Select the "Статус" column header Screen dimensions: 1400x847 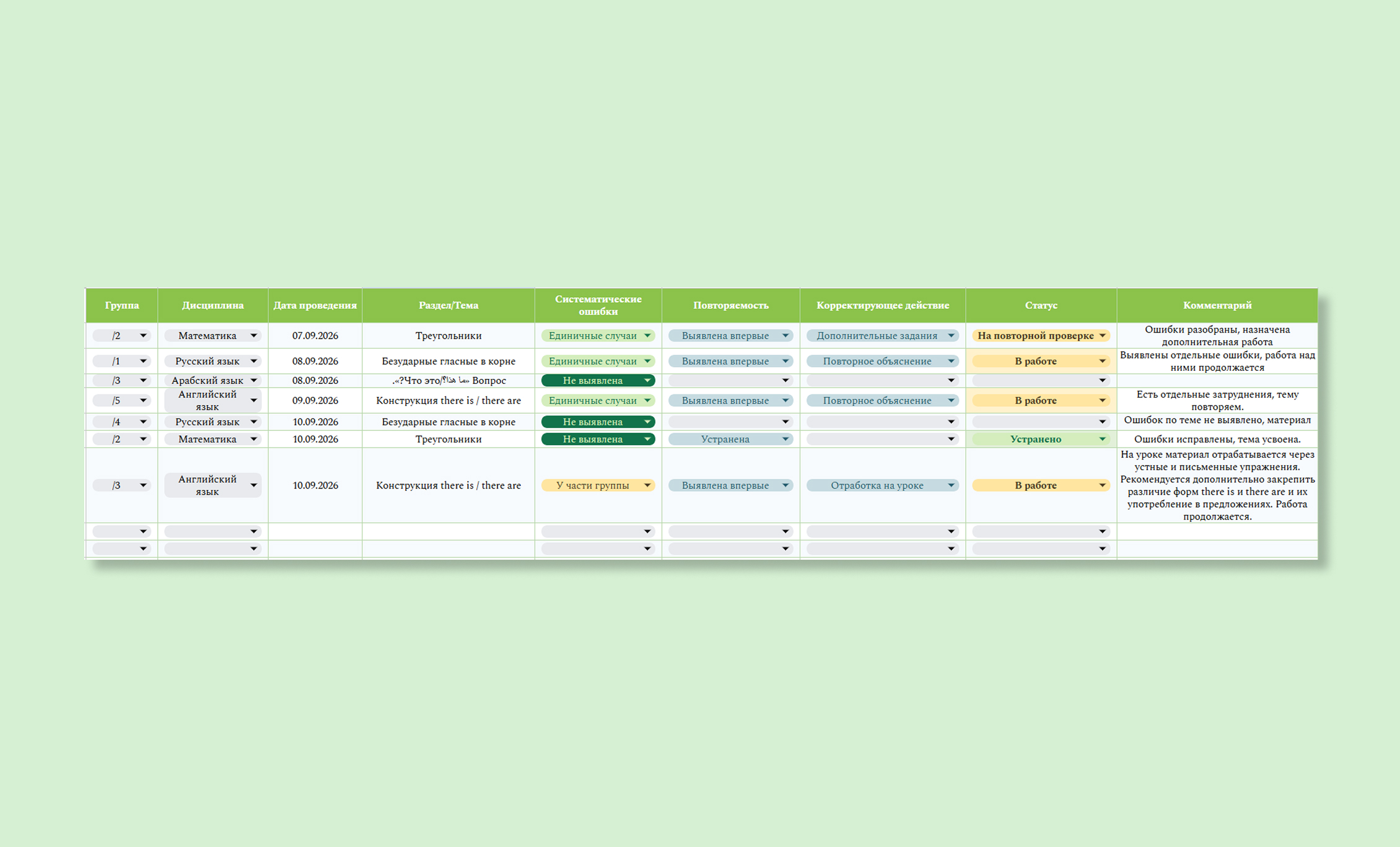pos(1041,305)
